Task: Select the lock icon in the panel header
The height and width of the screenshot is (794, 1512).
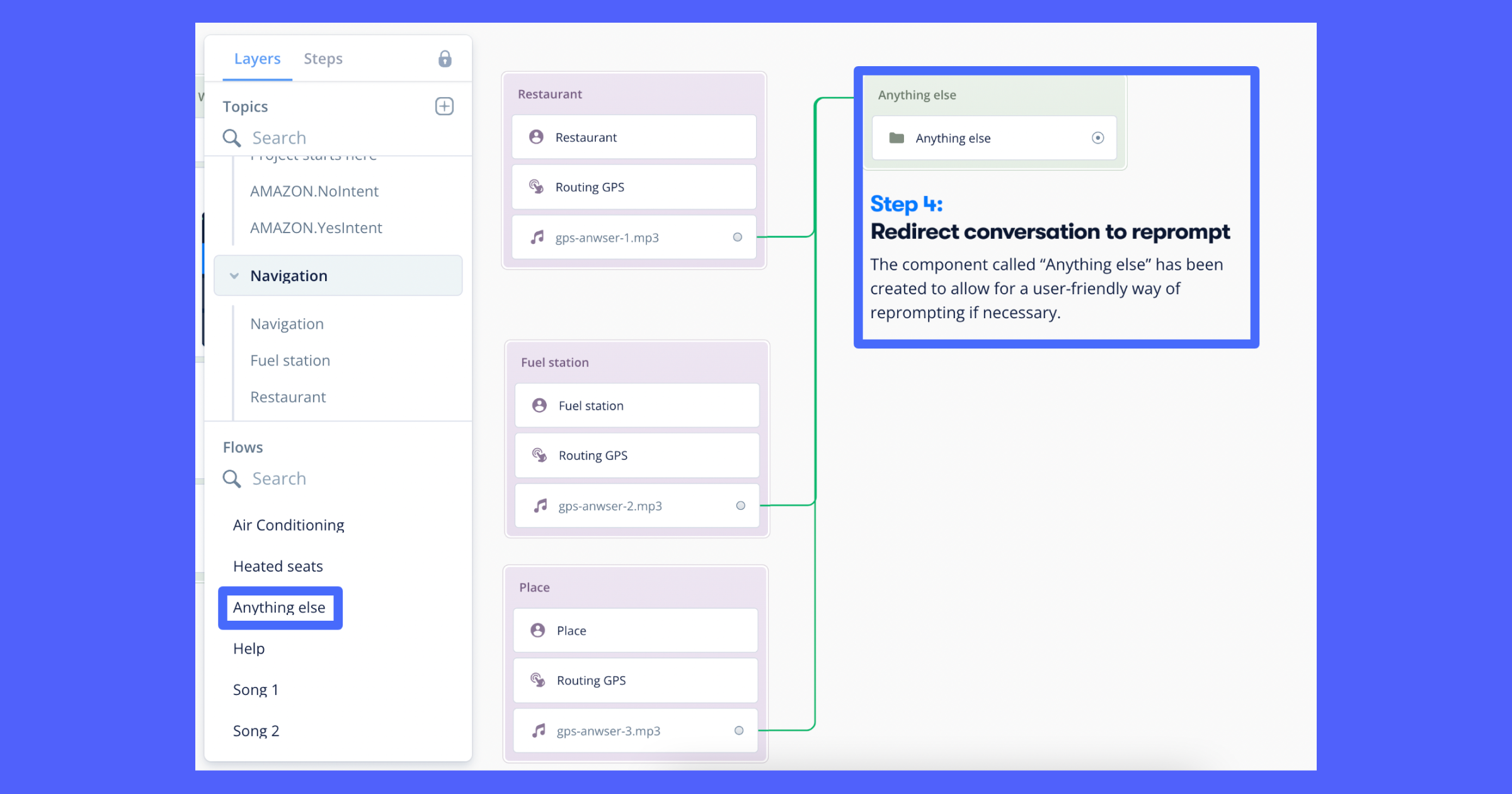Action: pos(444,58)
